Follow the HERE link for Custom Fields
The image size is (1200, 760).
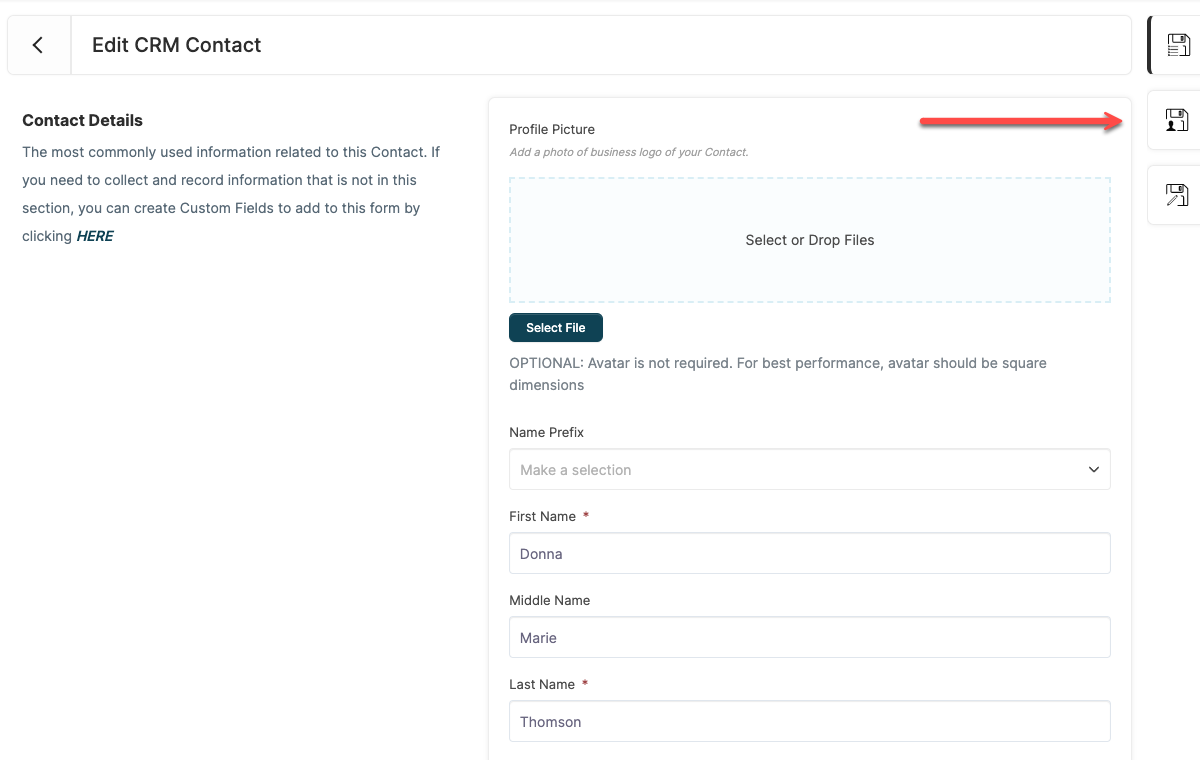point(95,236)
